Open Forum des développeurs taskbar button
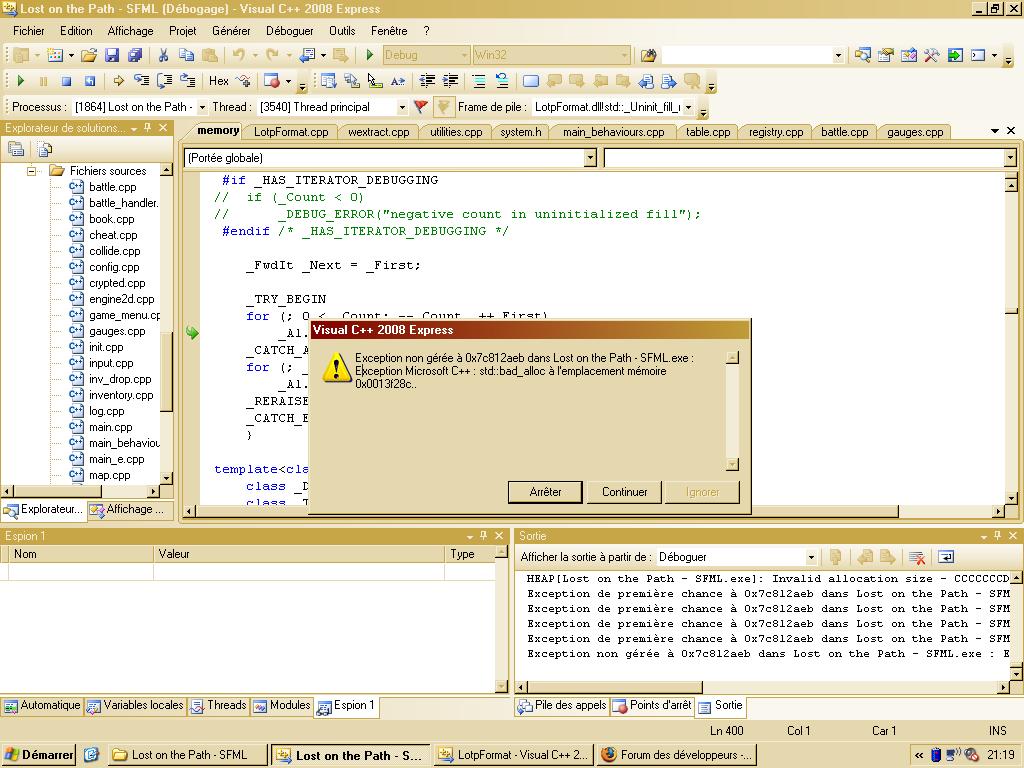Screen dimensions: 1024x768 click(676, 755)
